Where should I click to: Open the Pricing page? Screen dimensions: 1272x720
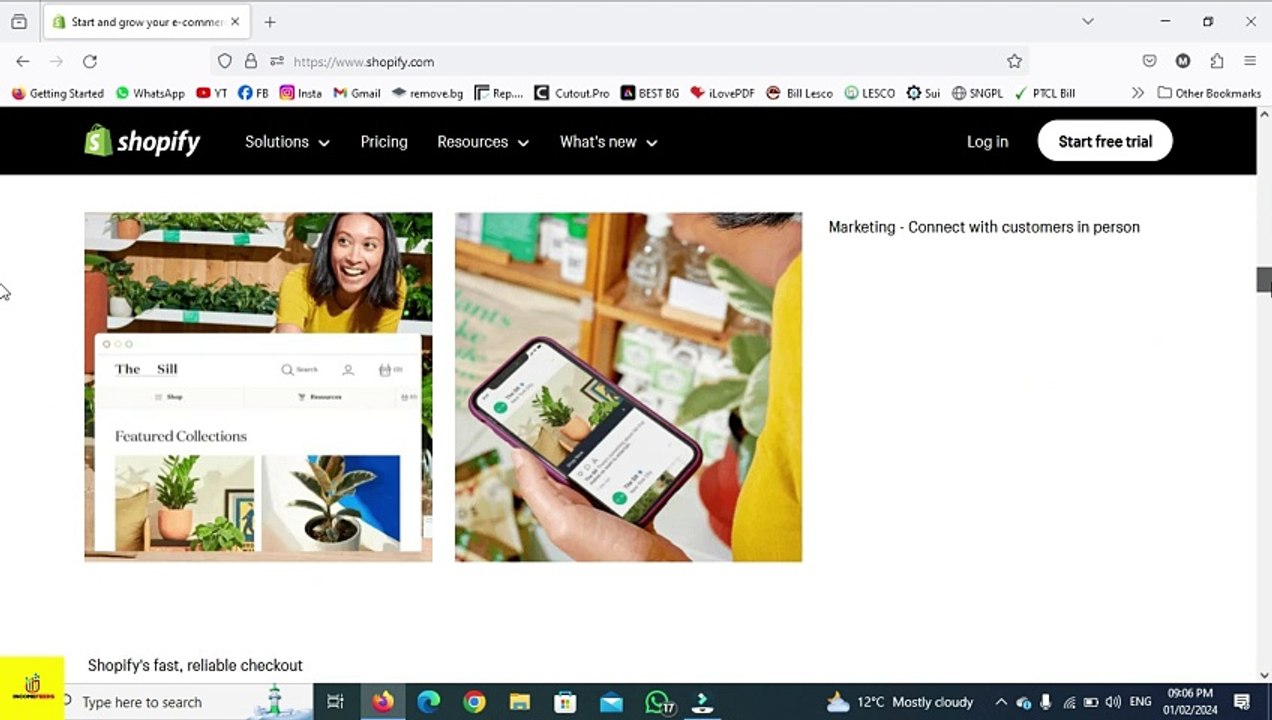pos(384,142)
